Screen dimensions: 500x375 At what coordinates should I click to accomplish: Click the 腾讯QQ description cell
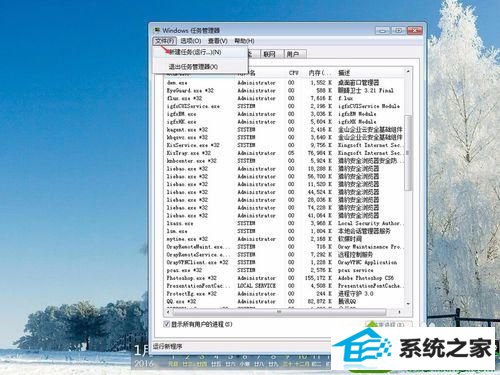pos(347,301)
